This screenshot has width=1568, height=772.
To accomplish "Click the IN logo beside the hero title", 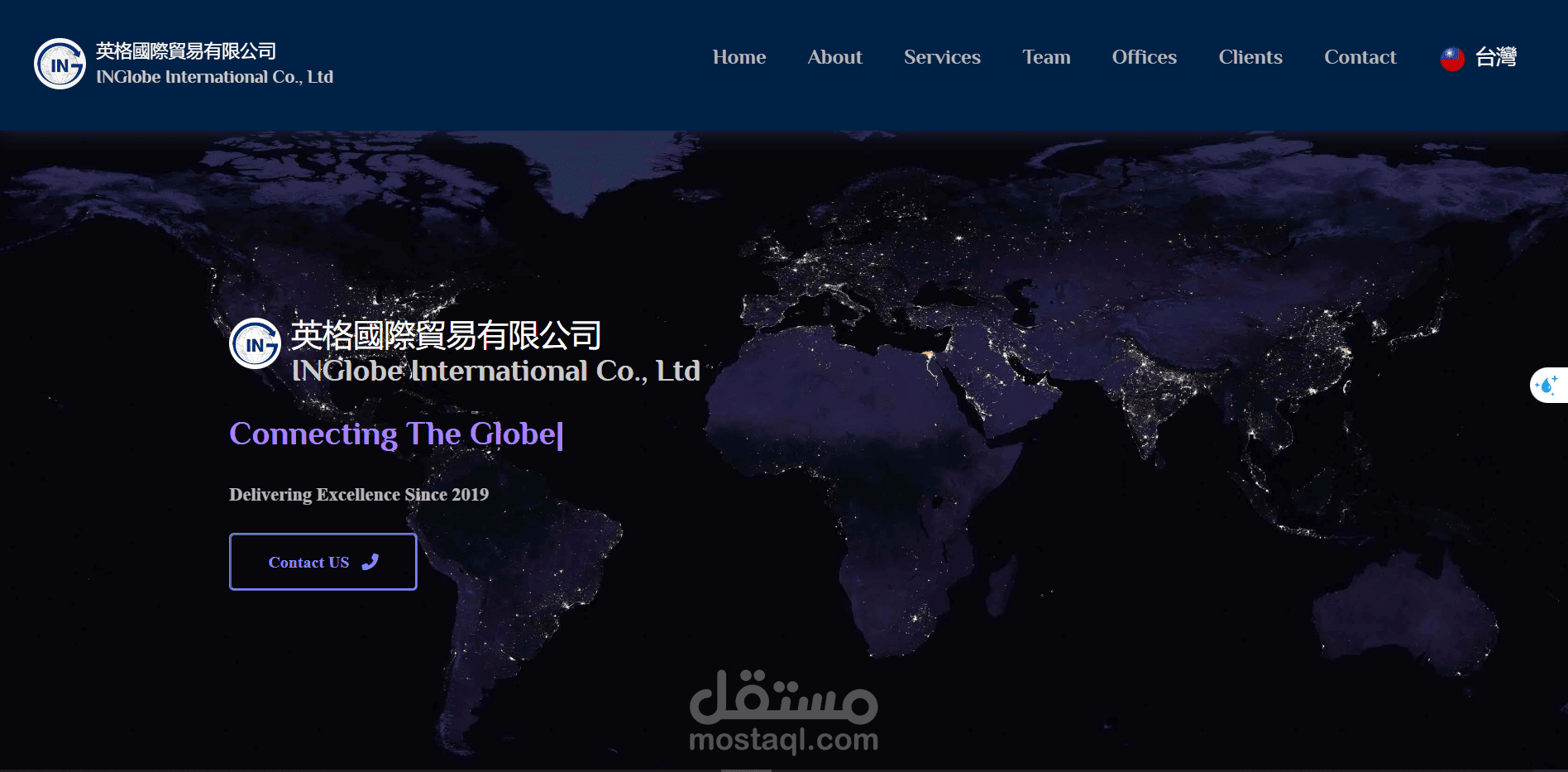I will pyautogui.click(x=255, y=343).
